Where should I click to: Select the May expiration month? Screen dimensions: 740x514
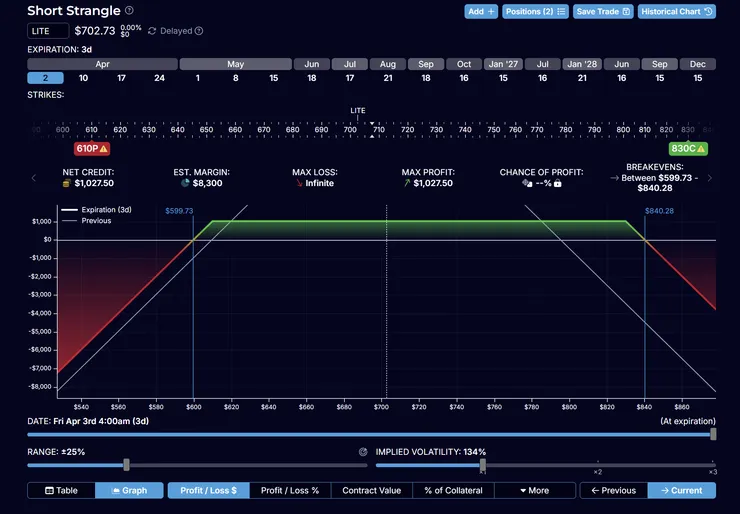tap(235, 64)
